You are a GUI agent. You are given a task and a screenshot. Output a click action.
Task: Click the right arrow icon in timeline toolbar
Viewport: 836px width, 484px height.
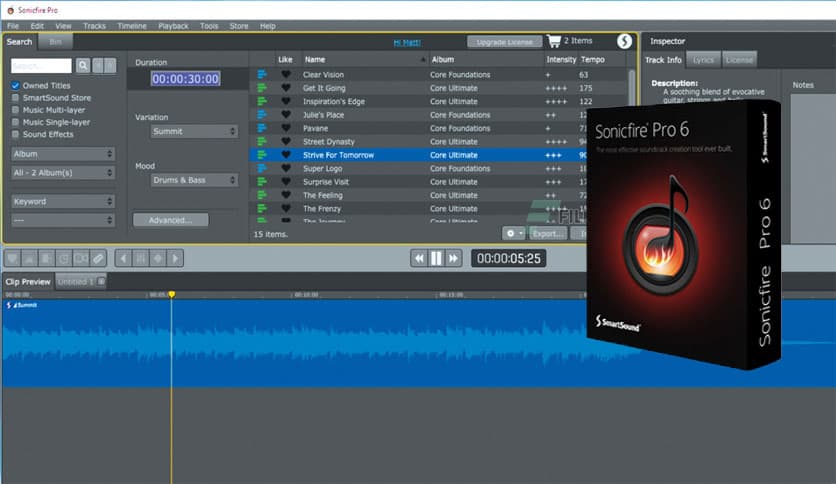coord(175,259)
